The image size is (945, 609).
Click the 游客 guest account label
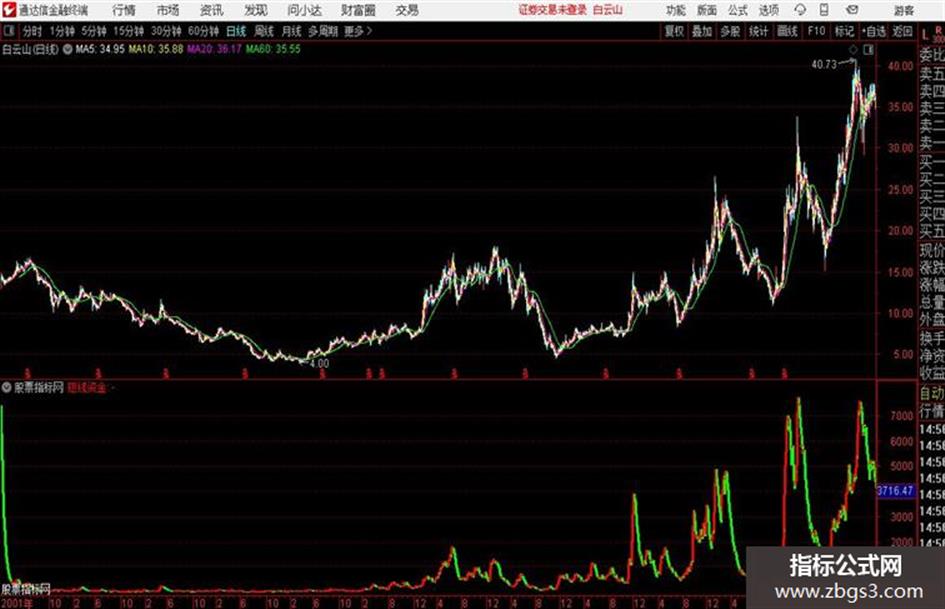click(904, 10)
